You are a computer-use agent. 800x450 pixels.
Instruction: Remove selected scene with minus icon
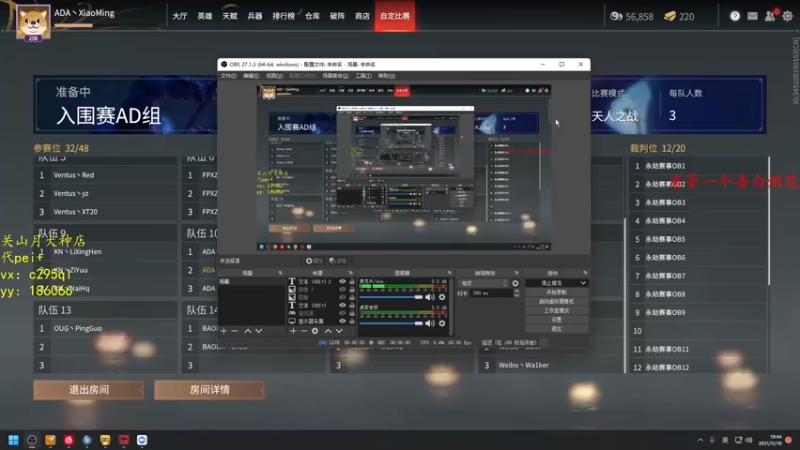coord(235,331)
